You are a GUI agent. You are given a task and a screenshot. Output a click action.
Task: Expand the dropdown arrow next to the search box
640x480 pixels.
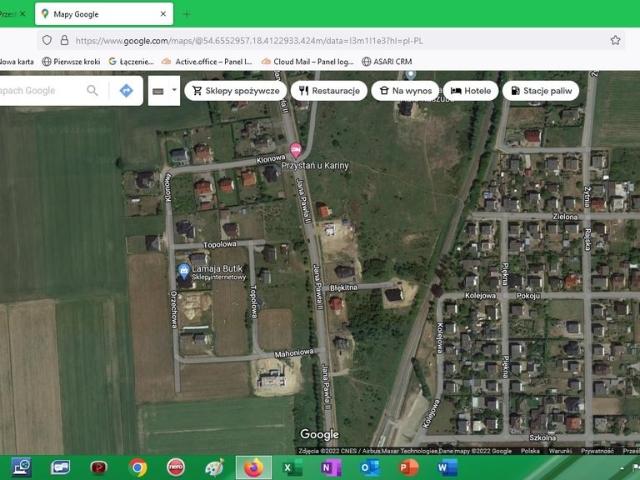pyautogui.click(x=174, y=90)
